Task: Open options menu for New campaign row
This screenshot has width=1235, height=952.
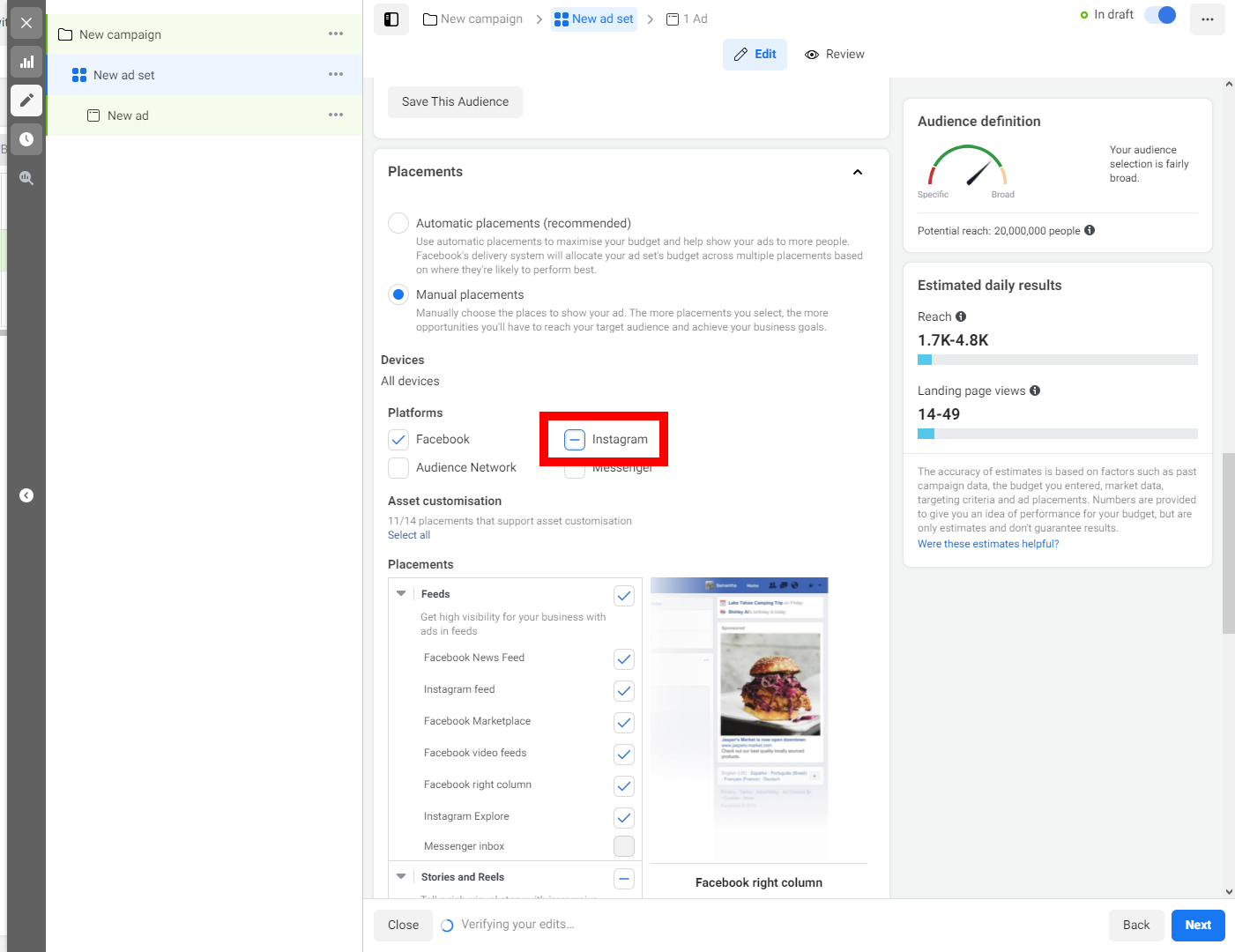Action: (x=336, y=33)
